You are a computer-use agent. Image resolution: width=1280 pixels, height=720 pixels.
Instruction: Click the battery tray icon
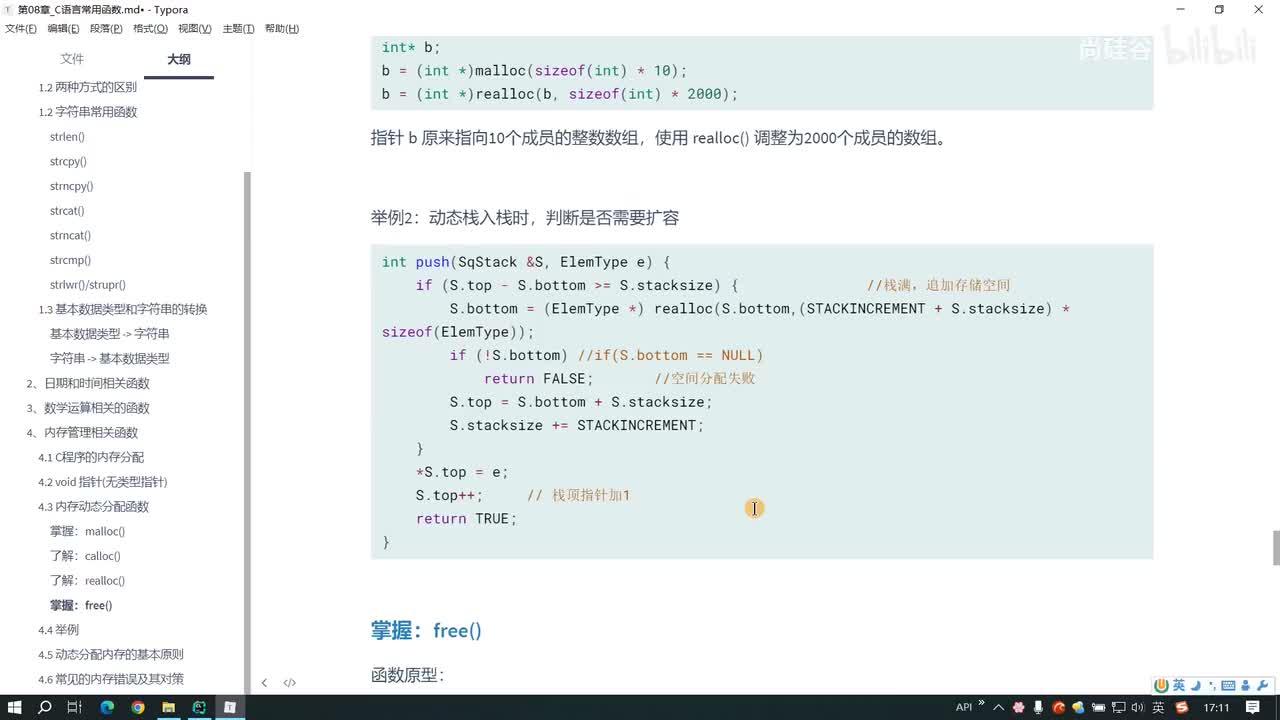click(1099, 707)
